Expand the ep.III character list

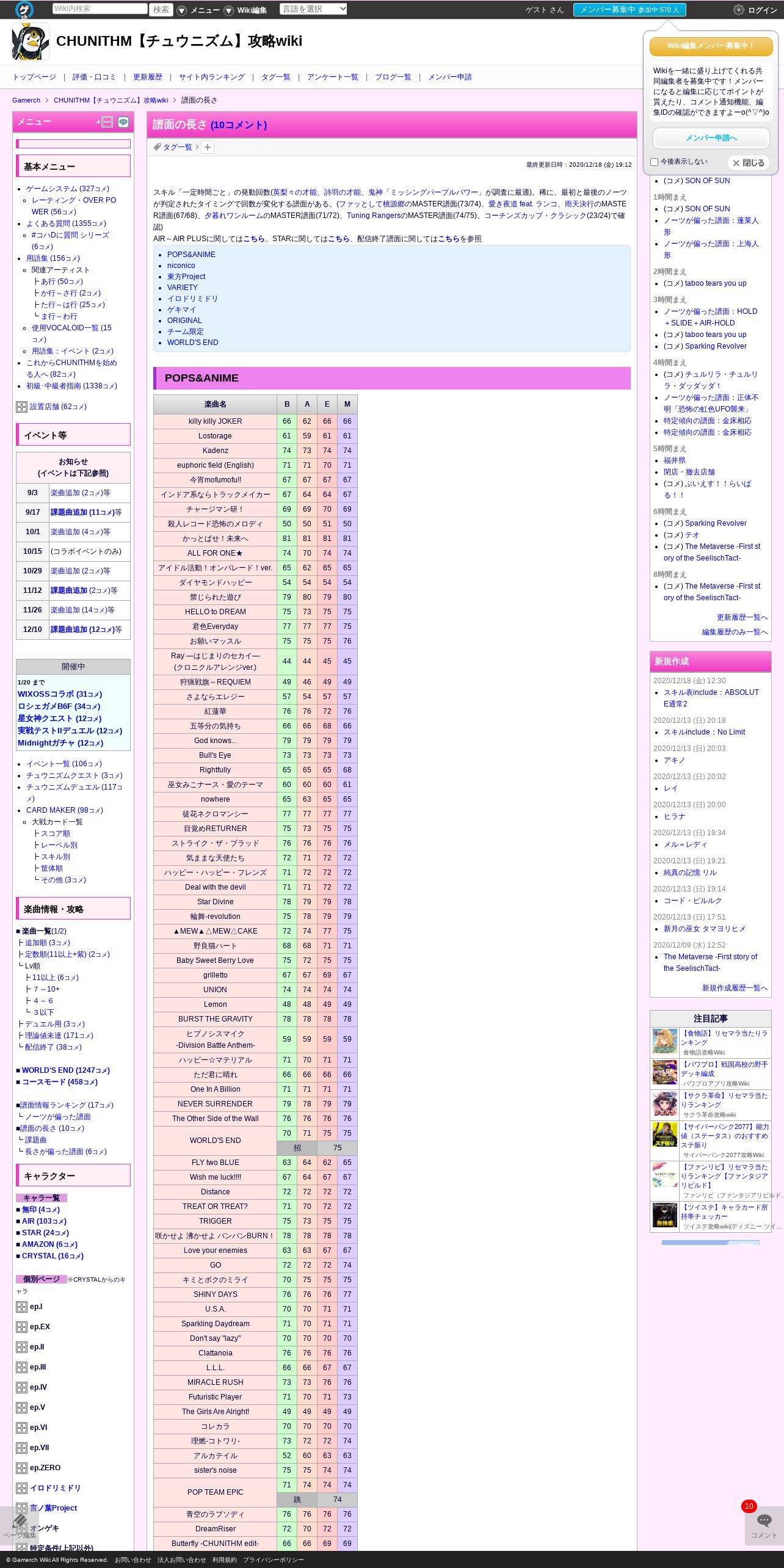tap(21, 1367)
